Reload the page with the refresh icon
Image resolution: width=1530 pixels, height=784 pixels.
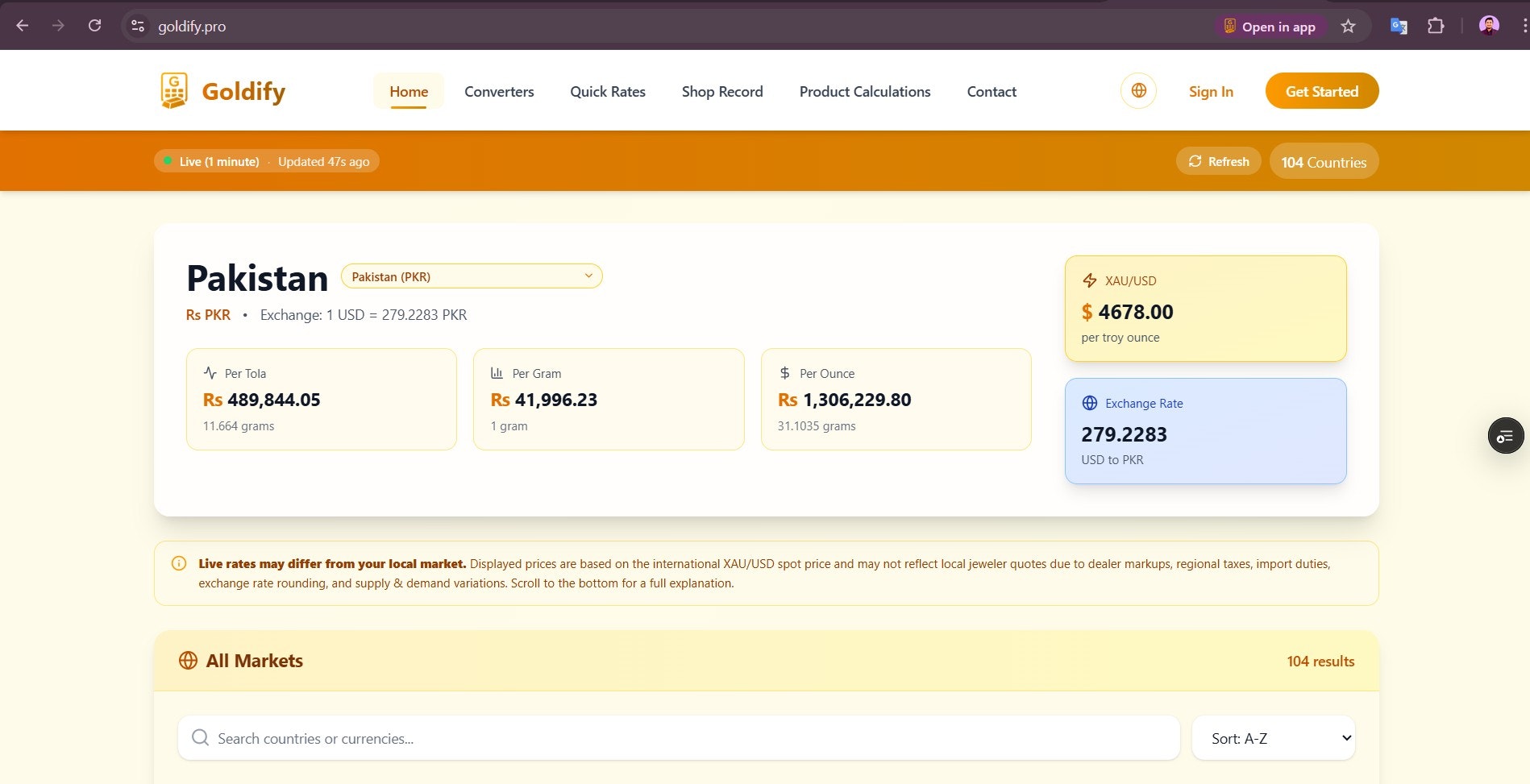(94, 26)
